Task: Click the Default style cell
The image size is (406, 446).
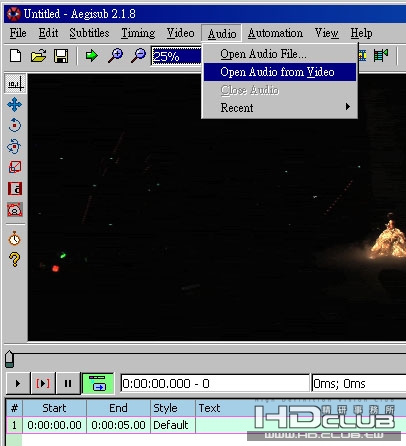Action: 173,425
